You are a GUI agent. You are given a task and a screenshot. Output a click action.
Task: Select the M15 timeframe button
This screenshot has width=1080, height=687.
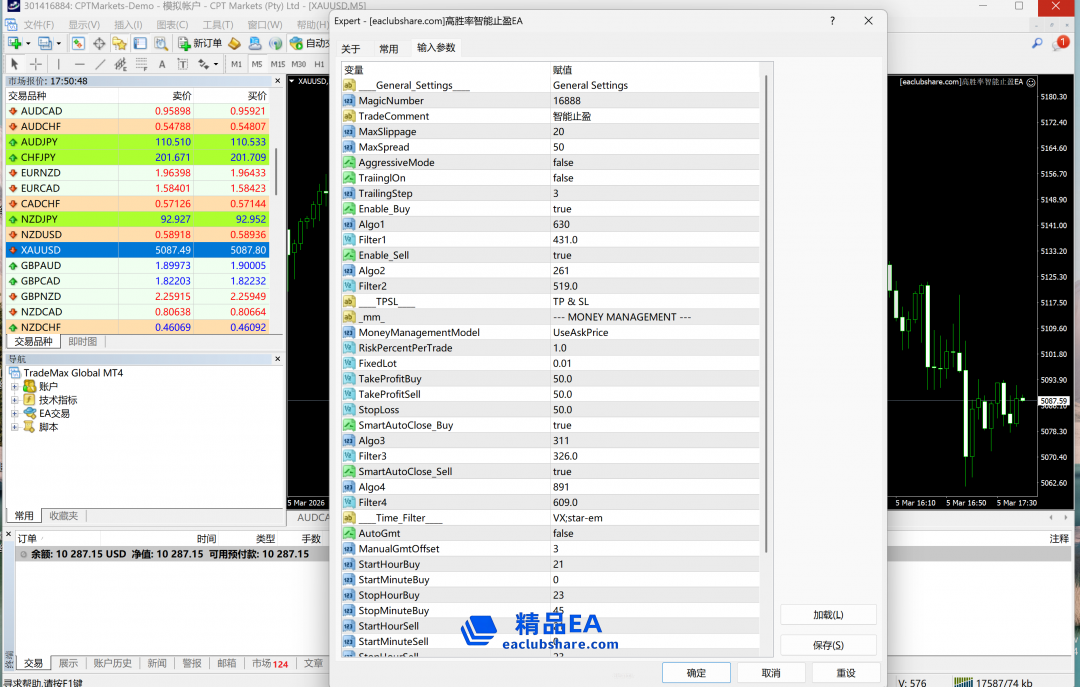click(278, 64)
